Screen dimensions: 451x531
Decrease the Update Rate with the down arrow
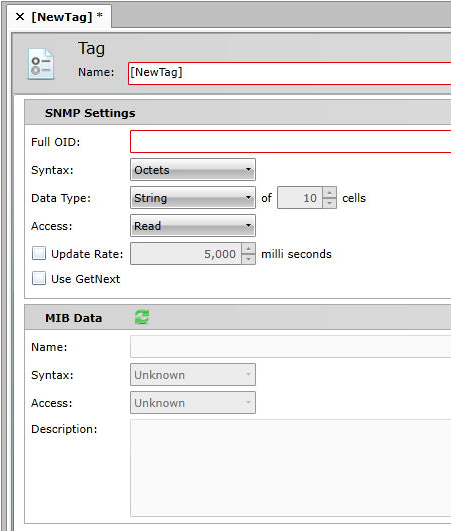pyautogui.click(x=249, y=259)
